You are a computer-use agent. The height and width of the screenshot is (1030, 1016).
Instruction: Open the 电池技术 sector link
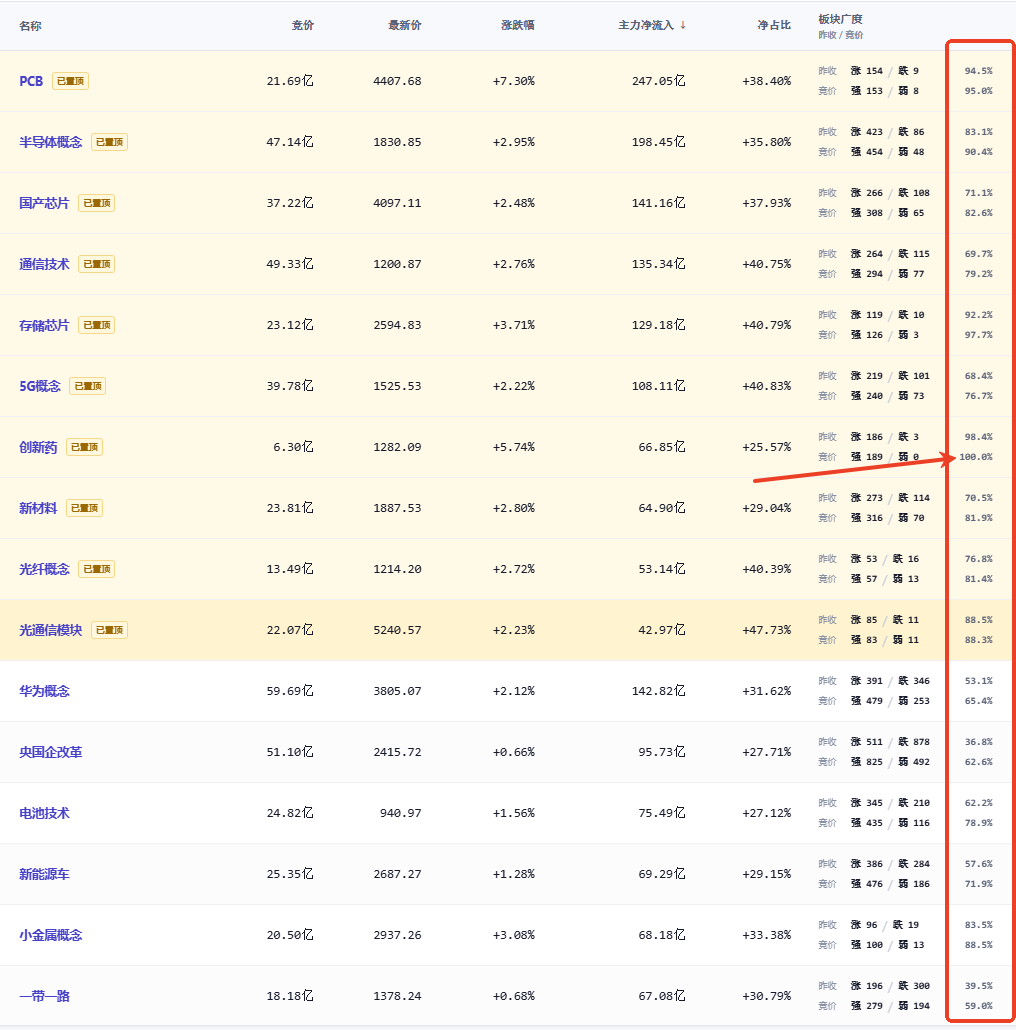pos(44,813)
